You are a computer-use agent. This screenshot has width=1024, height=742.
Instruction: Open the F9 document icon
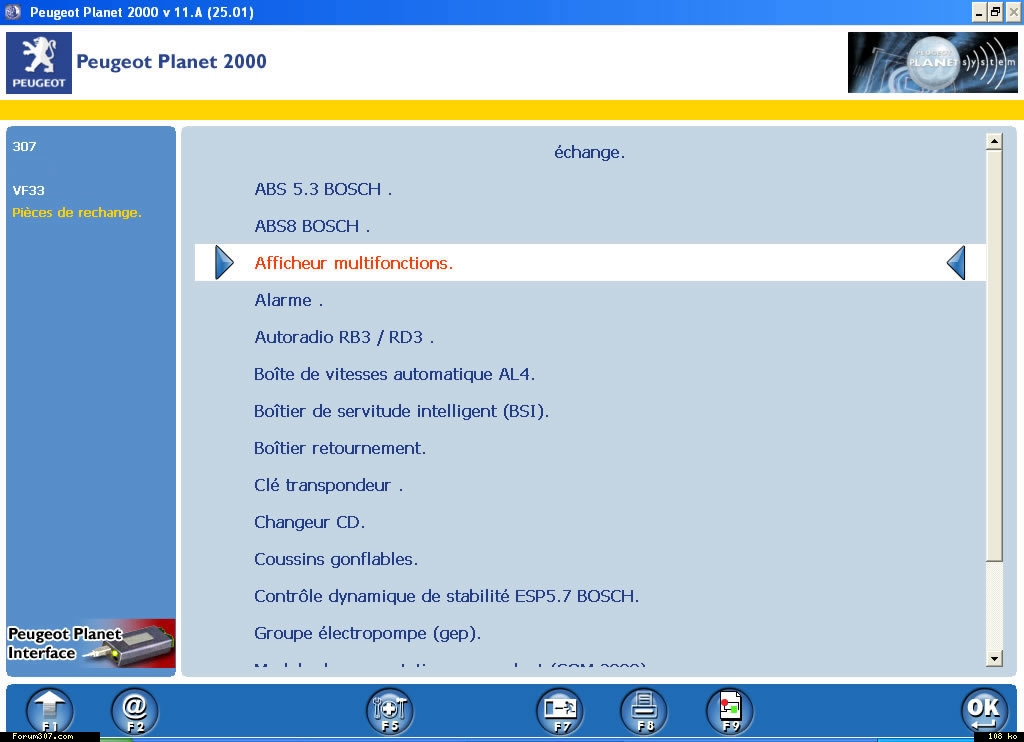point(730,711)
